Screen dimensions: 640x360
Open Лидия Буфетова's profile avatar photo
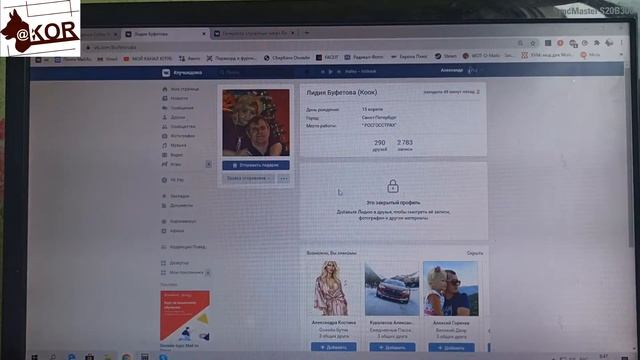[256, 122]
